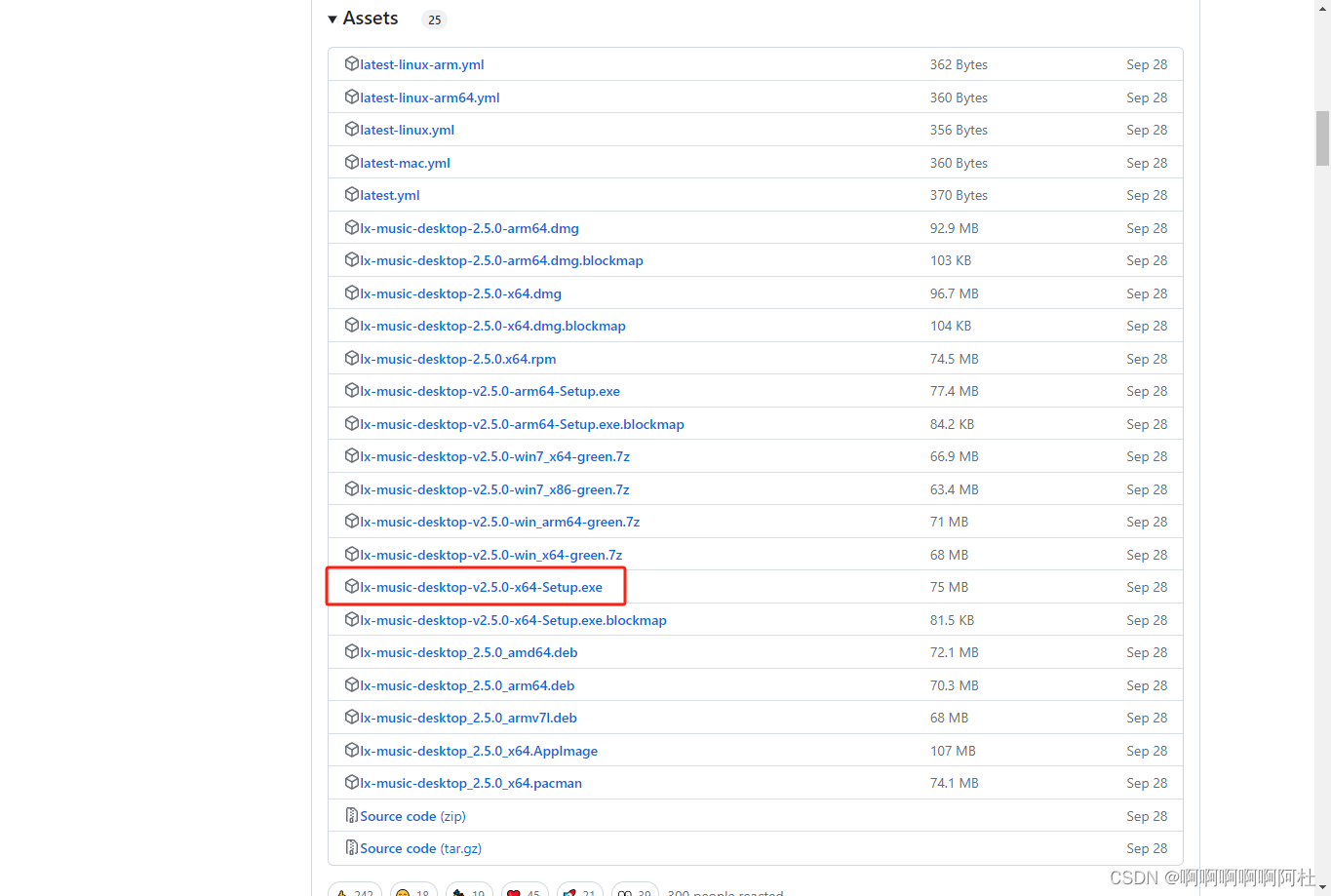
Task: Download lx-music-desktop-2.5.0-x64.dmg
Action: [461, 293]
